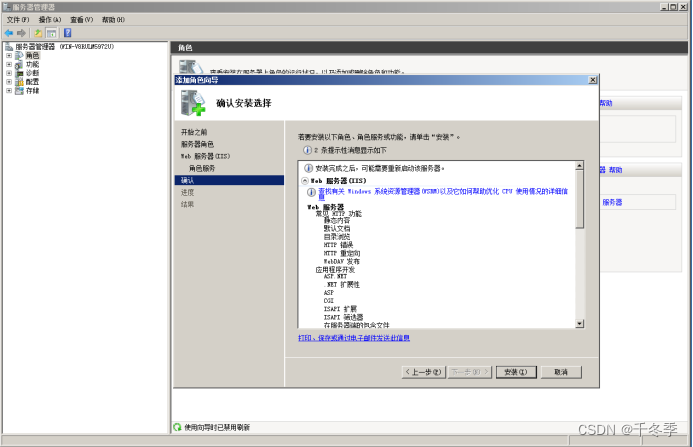Click the scroll up arrow in summary list
This screenshot has width=693, height=447.
tap(579, 166)
